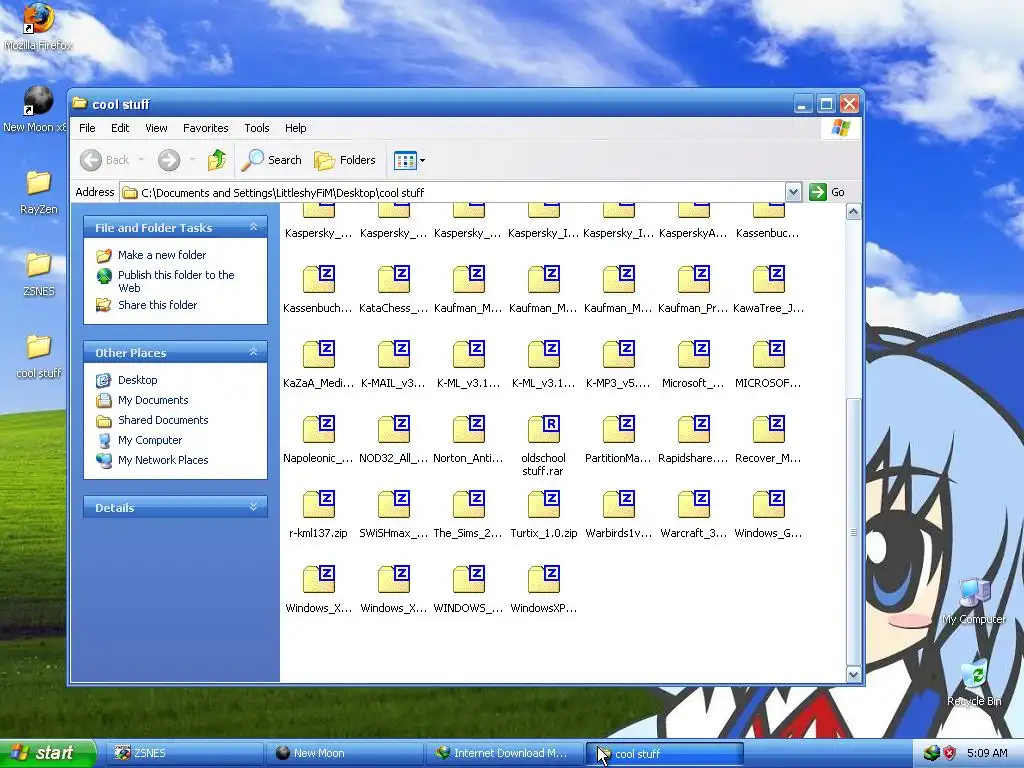Select the Warcraft_3 zip file
This screenshot has height=768, width=1024.
coord(693,515)
